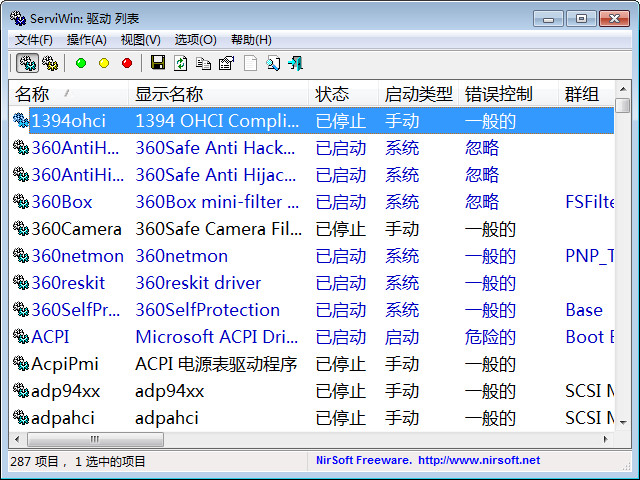Open the 文件(F) menu
Viewport: 640px width, 480px height.
[x=34, y=40]
